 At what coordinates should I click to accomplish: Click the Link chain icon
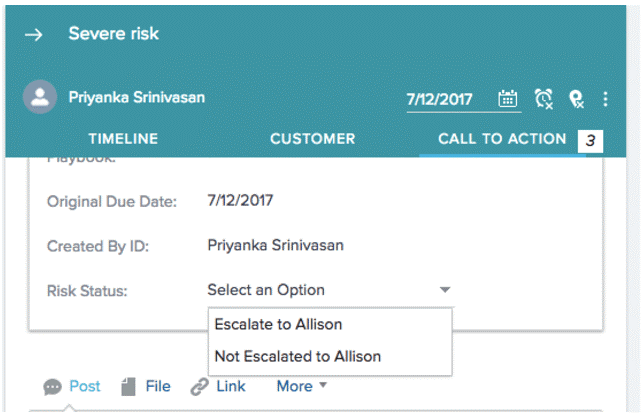[x=199, y=387]
